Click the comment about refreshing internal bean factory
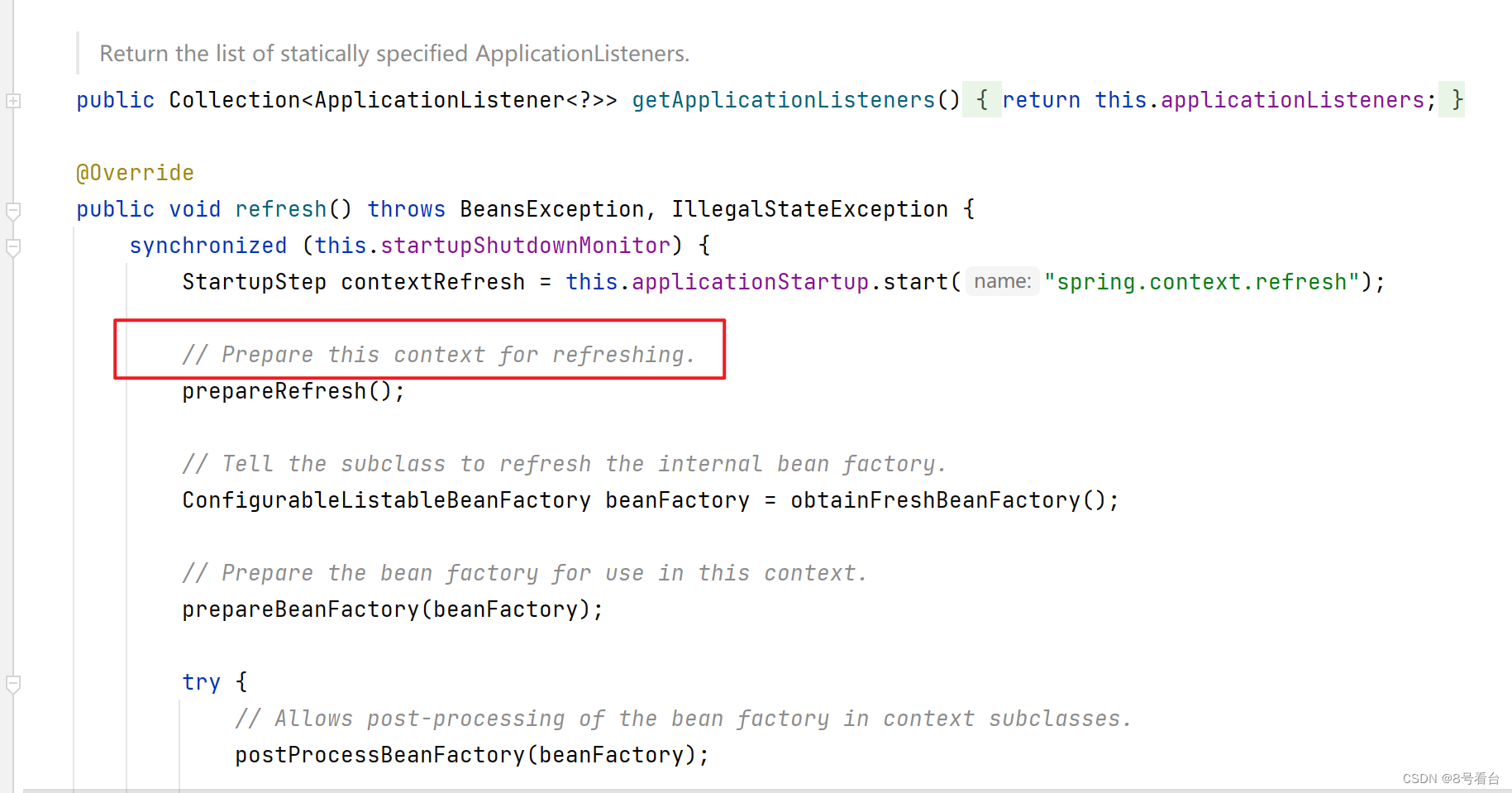1512x793 pixels. pyautogui.click(x=565, y=464)
